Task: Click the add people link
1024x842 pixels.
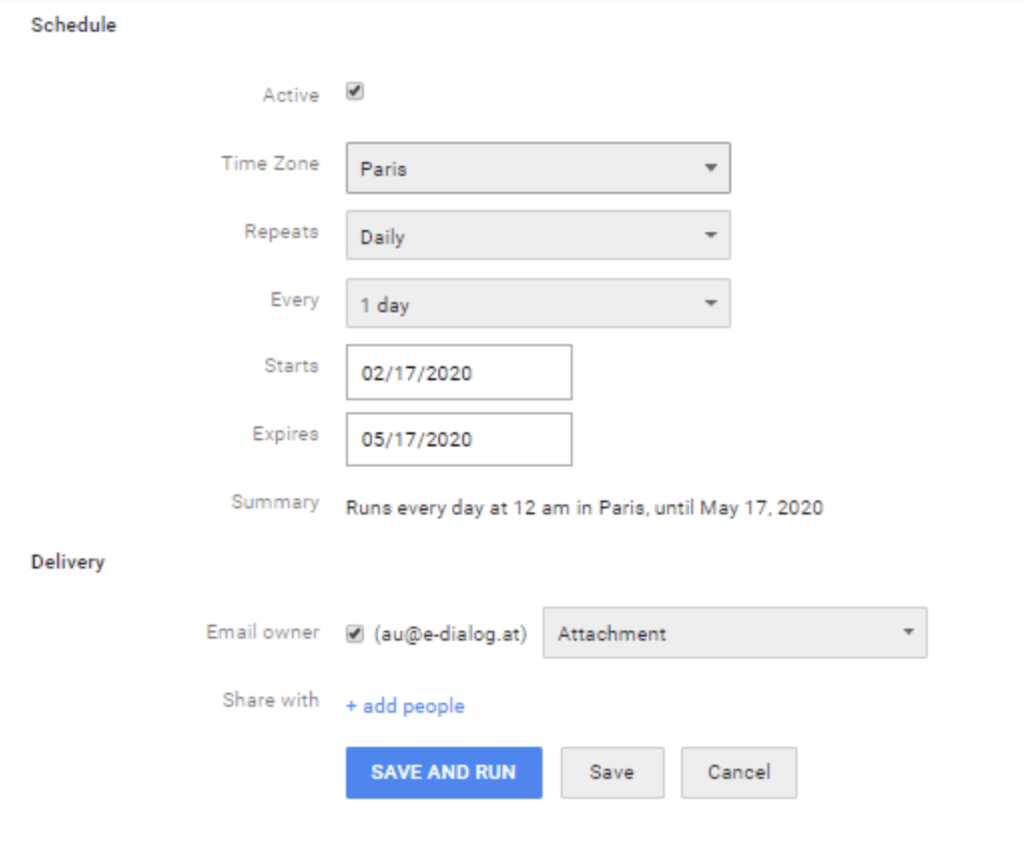Action: (405, 705)
